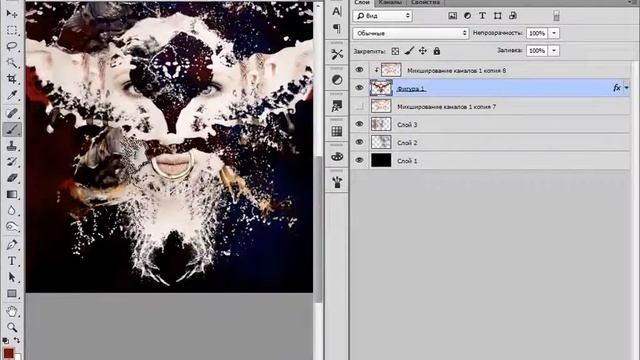Open the opacity slider dropdown arrow
This screenshot has height=360, width=640.
pos(554,33)
